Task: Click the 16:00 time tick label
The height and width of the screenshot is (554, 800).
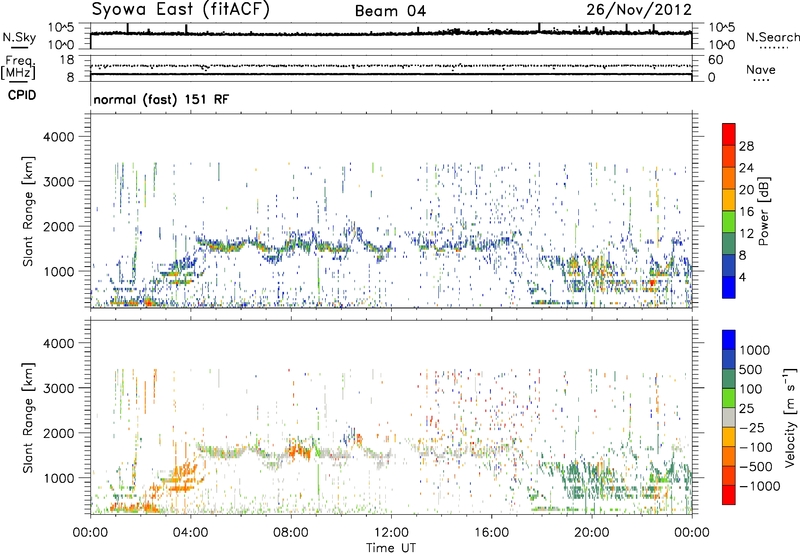Action: pos(491,533)
